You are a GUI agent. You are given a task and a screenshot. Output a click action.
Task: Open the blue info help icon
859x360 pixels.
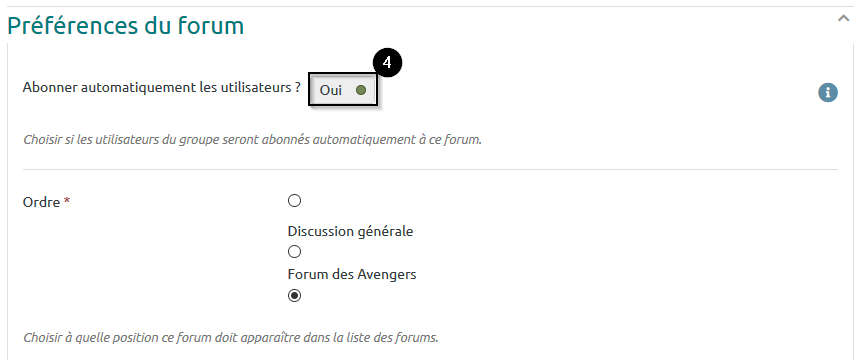[x=828, y=92]
